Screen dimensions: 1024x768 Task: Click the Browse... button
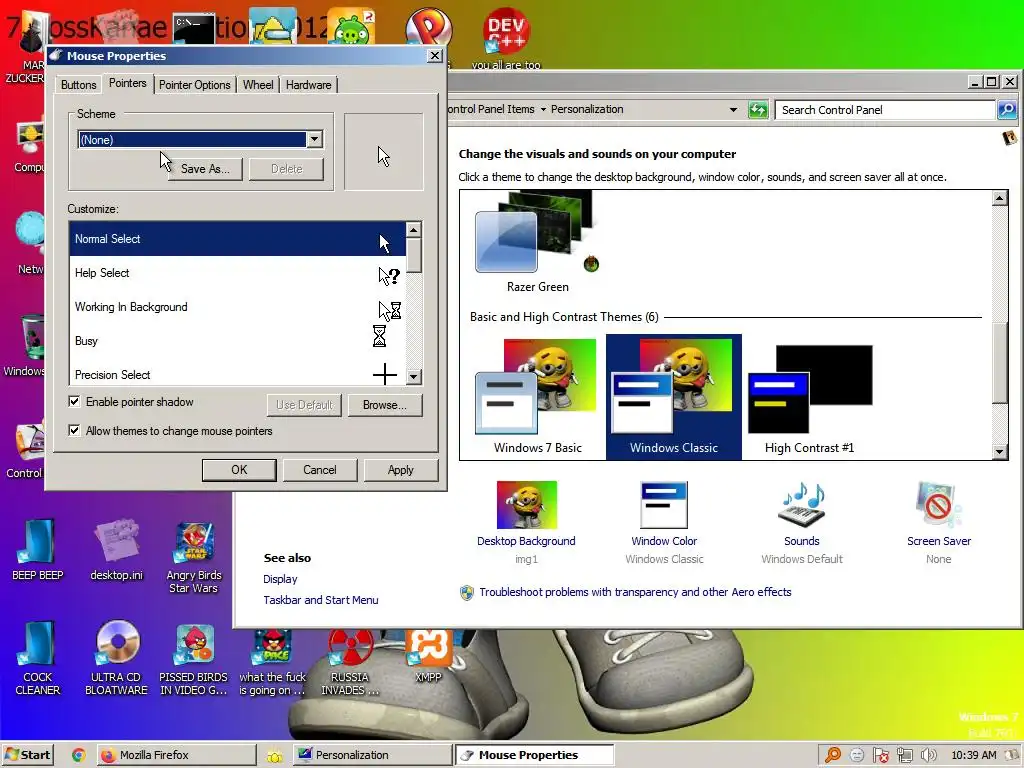point(385,405)
